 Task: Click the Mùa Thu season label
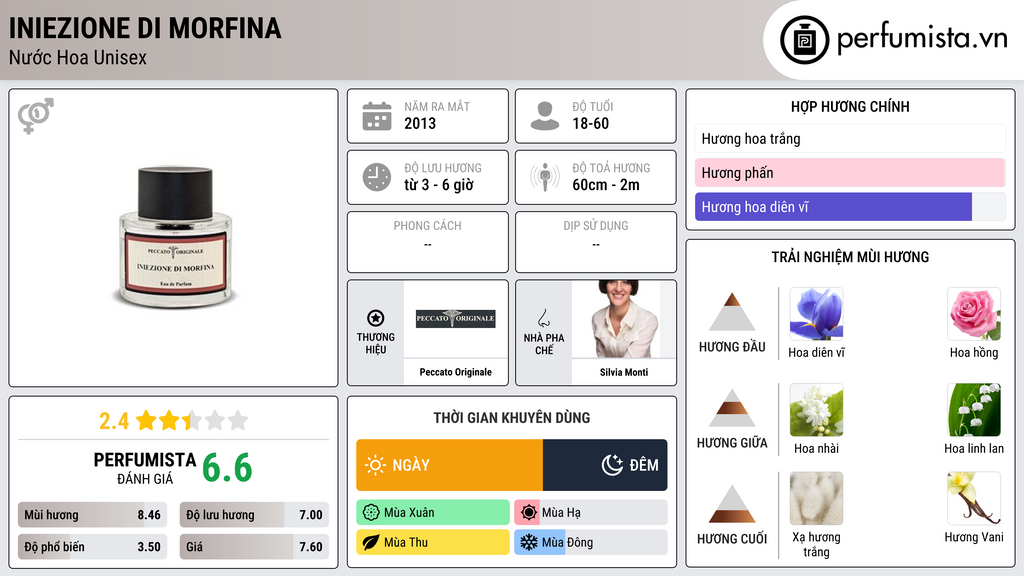[406, 542]
